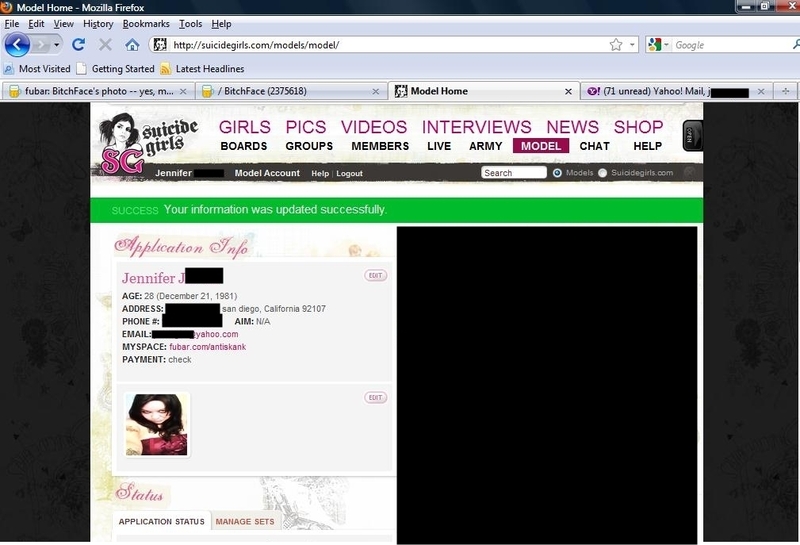Viewport: 800px width, 545px height.
Task: Open the Bookmarks menu
Action: click(x=146, y=23)
